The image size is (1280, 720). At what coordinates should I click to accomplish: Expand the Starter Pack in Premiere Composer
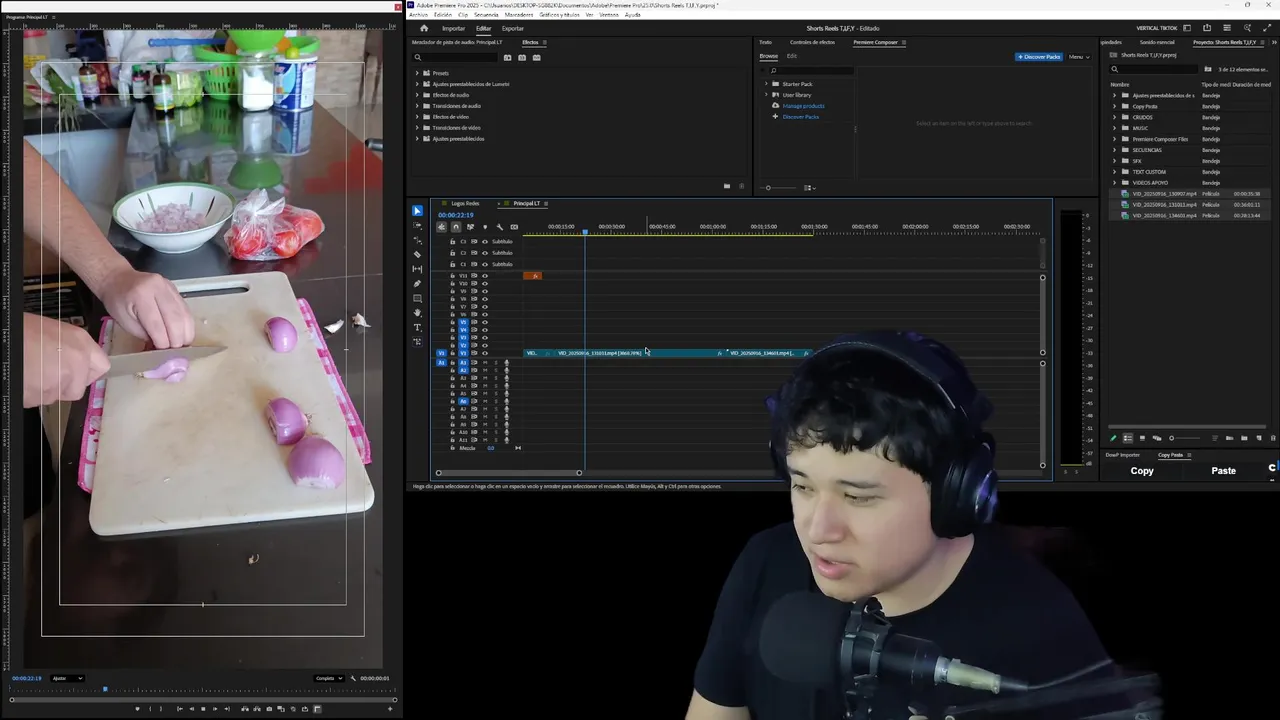[766, 84]
